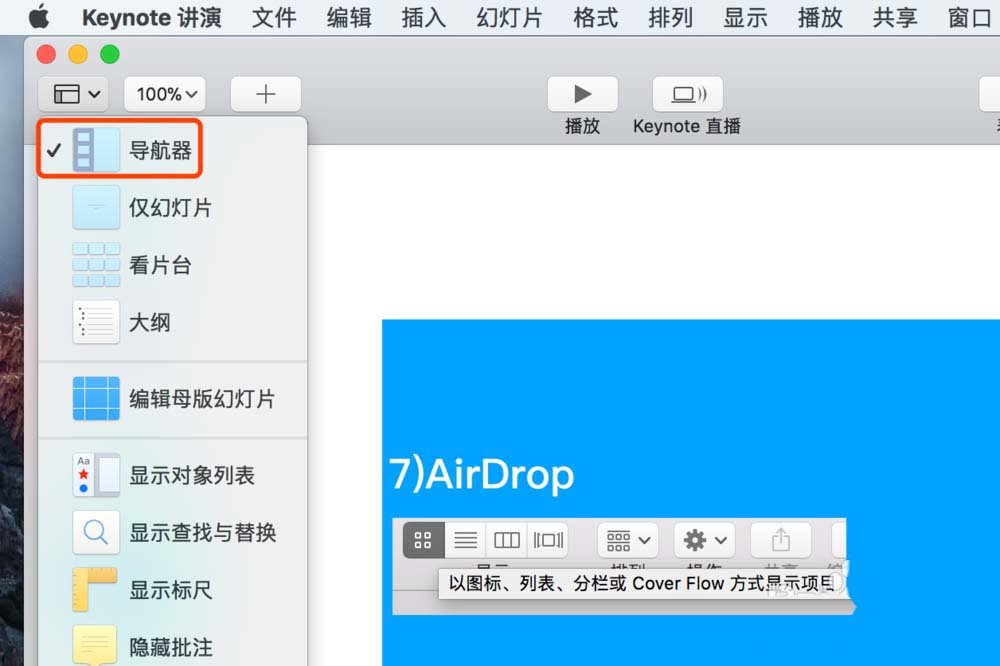
Task: Click the Keynote 直播 toolbar icon
Action: (688, 94)
